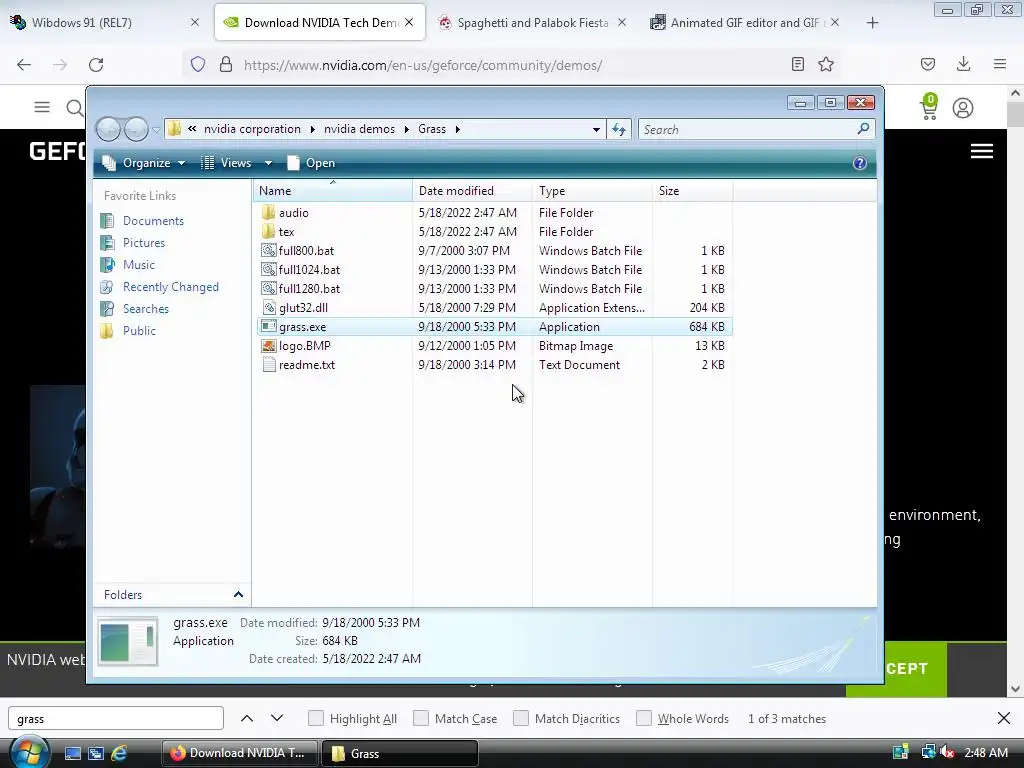Open NVIDIA site hamburger menu on right

[982, 152]
